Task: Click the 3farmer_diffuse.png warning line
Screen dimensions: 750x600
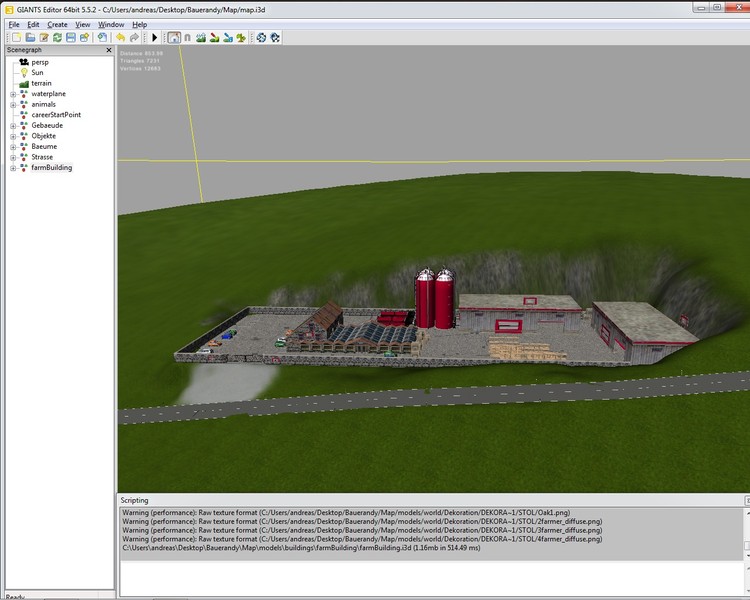Action: pyautogui.click(x=362, y=530)
